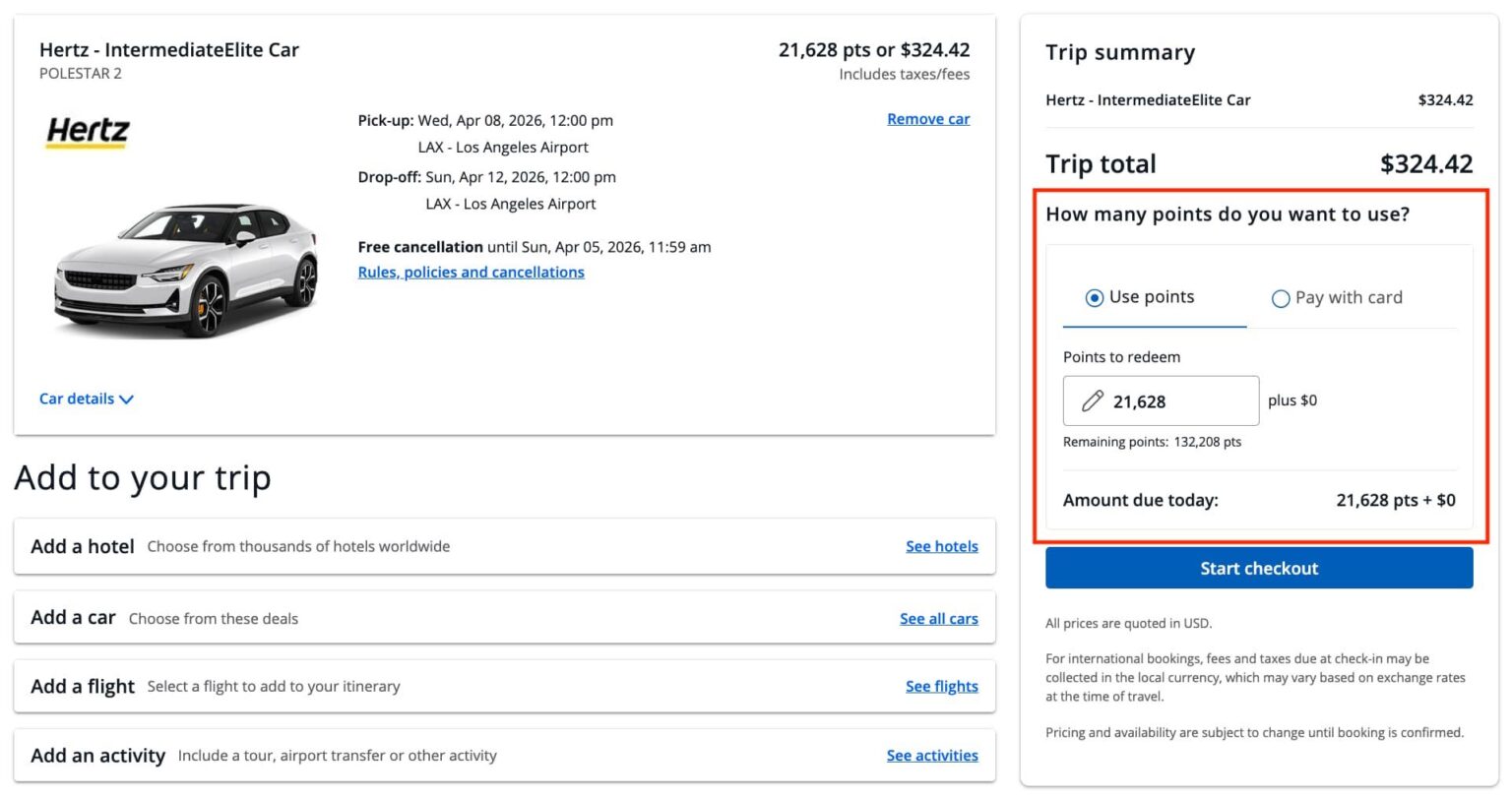The height and width of the screenshot is (800, 1512).
Task: Click the See all cars link
Action: (939, 619)
